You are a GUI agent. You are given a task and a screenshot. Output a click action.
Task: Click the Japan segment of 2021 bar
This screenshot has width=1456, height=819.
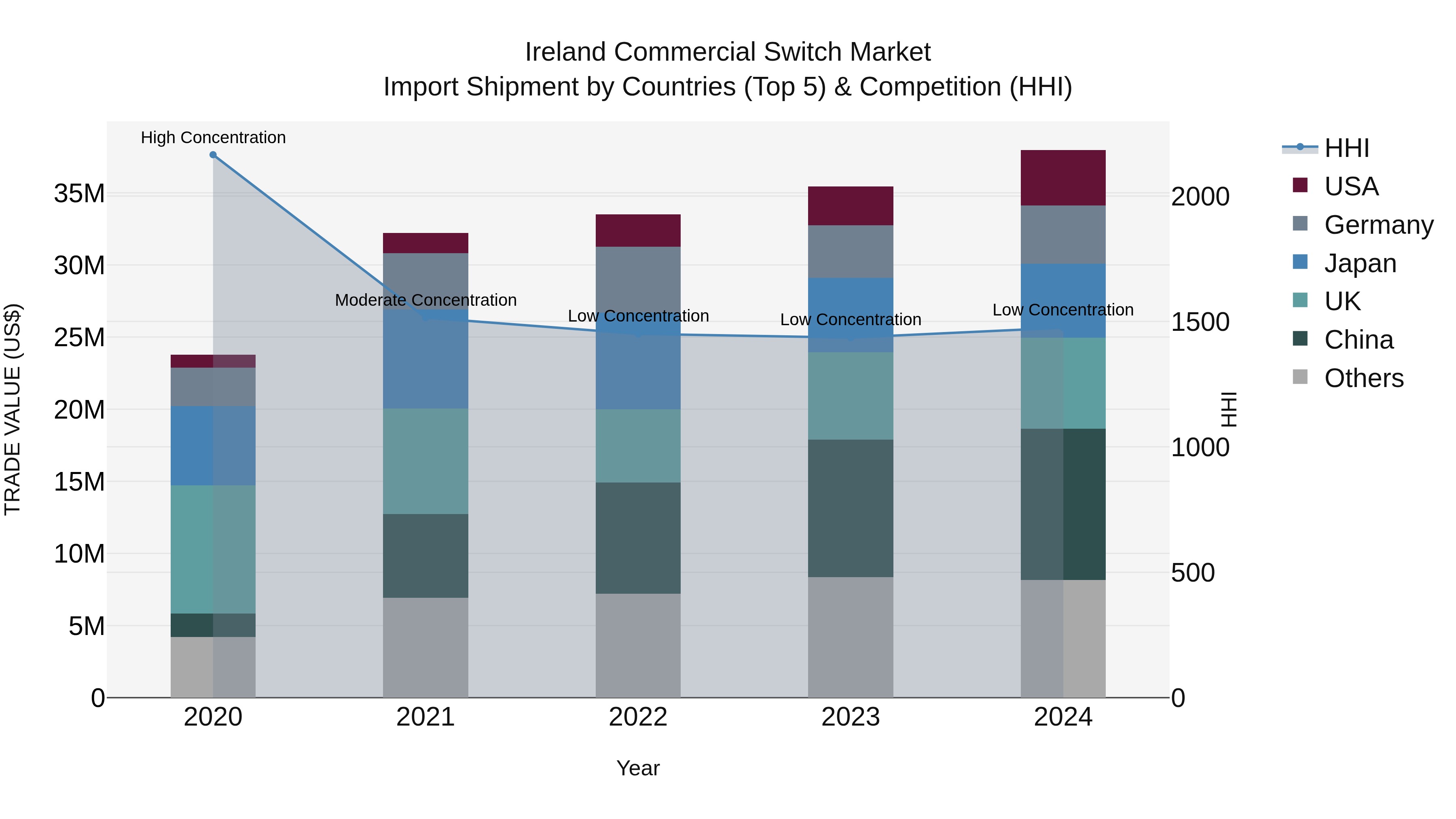(425, 359)
